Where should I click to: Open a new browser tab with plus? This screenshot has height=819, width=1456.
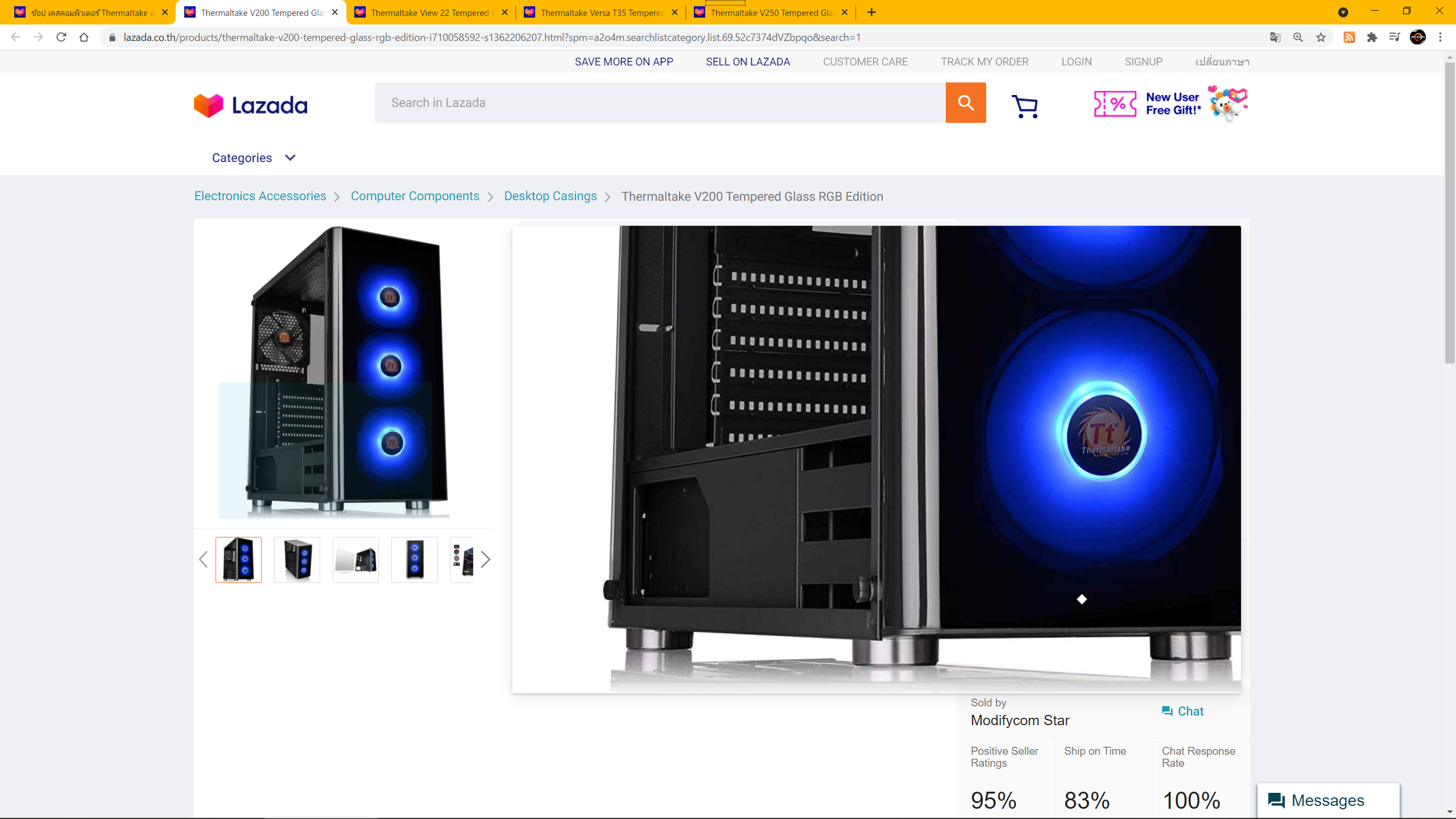tap(871, 12)
